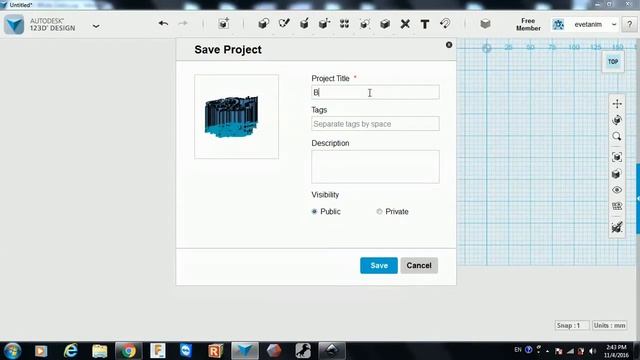Click the Fit view icon

pyautogui.click(x=617, y=157)
